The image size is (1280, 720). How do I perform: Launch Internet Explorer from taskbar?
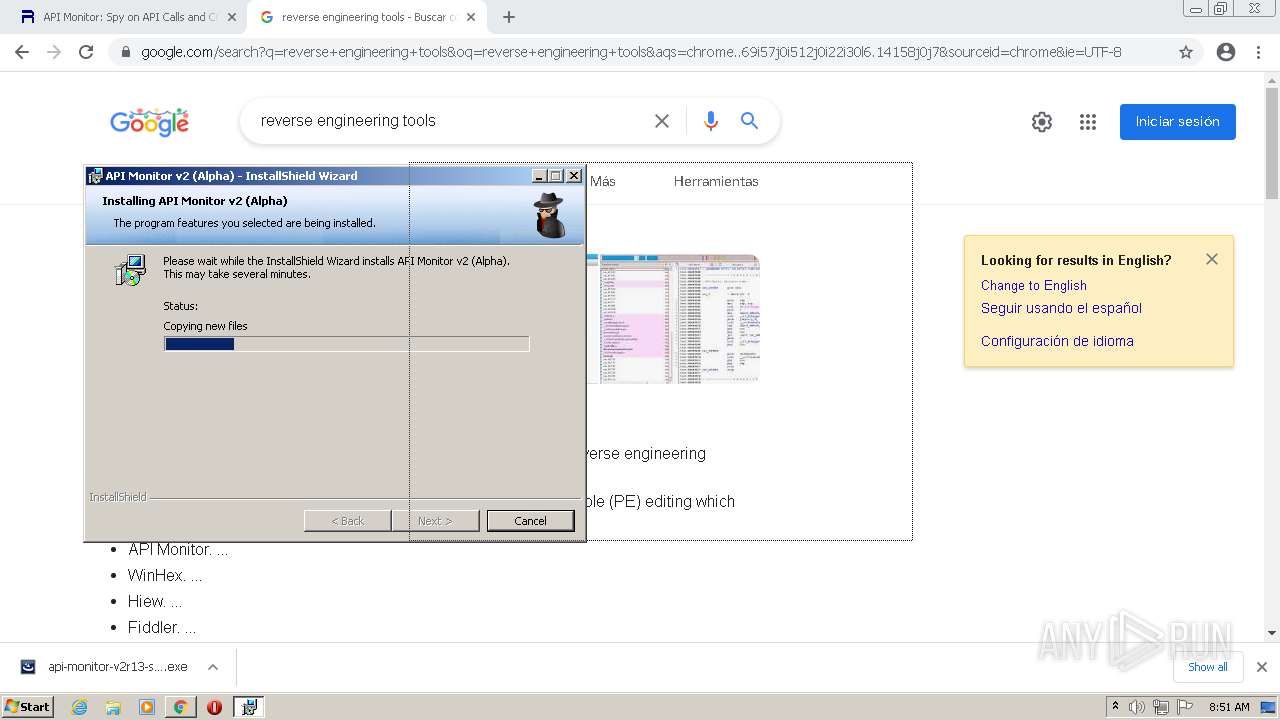coord(80,707)
